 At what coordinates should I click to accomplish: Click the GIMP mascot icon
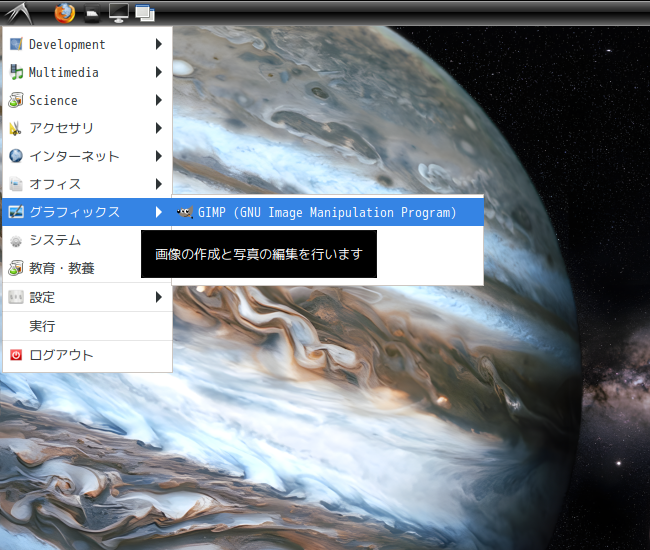(185, 212)
